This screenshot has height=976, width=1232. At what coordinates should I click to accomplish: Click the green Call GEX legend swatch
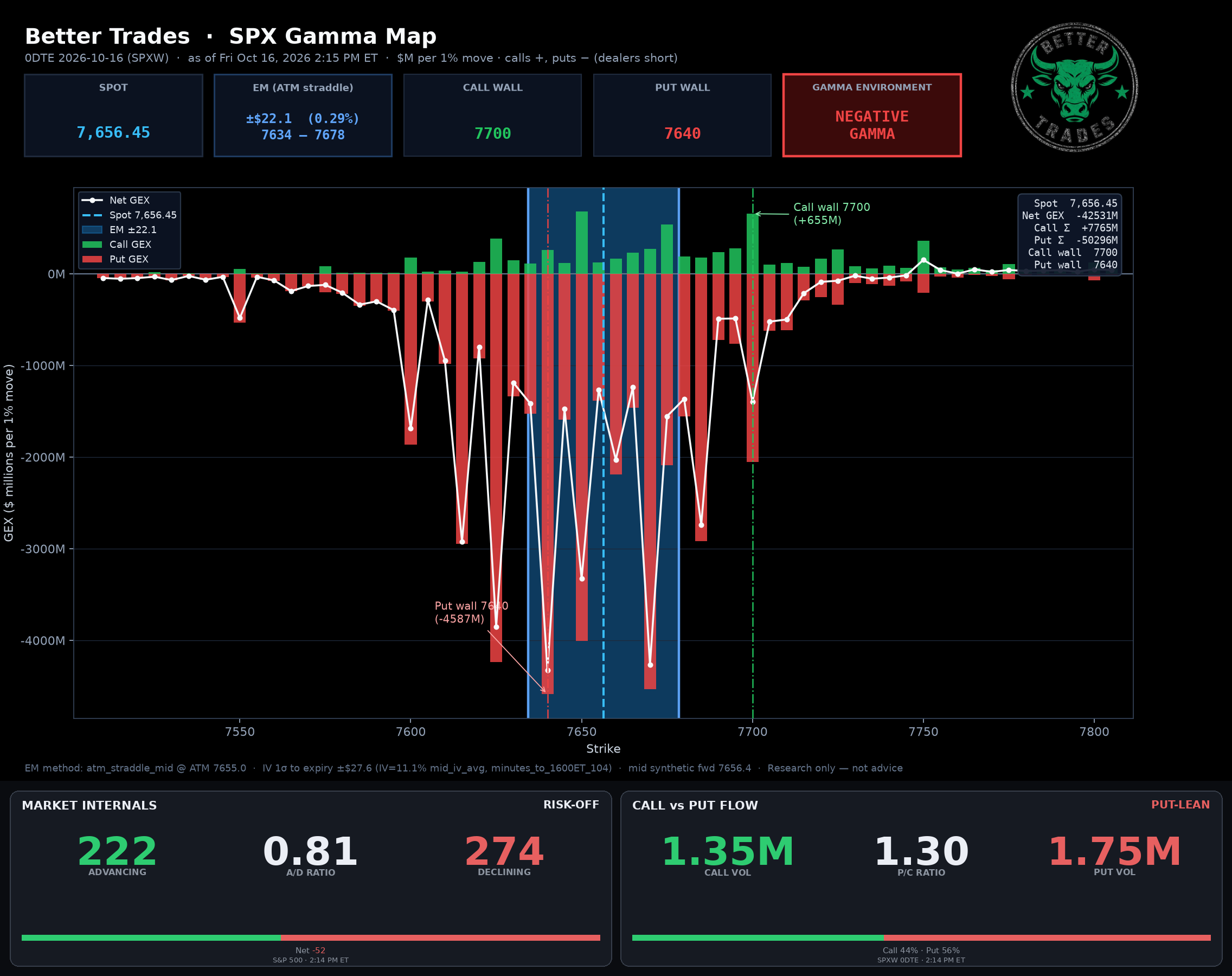[x=92, y=245]
